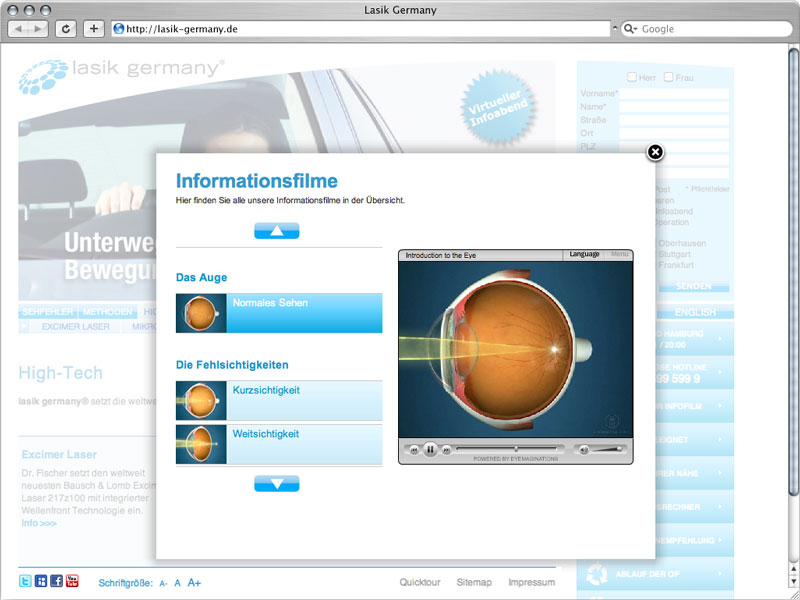Open the Twitter icon in the footer
This screenshot has width=800, height=600.
click(25, 581)
